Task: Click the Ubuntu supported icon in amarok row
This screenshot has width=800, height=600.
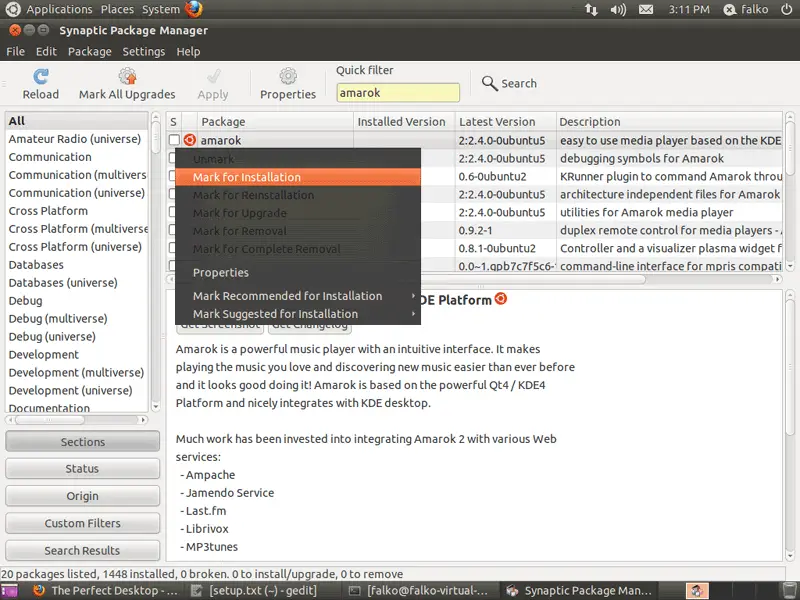Action: coord(190,140)
